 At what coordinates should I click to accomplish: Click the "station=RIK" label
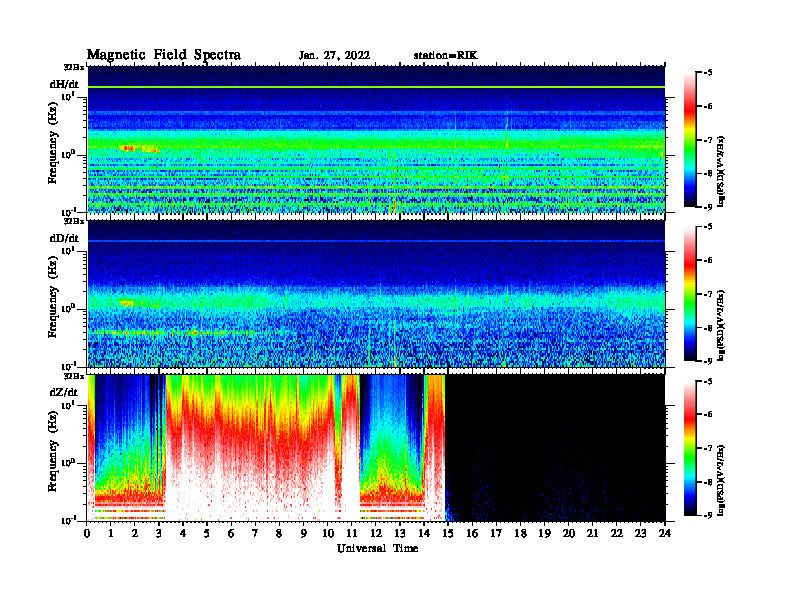(x=445, y=56)
